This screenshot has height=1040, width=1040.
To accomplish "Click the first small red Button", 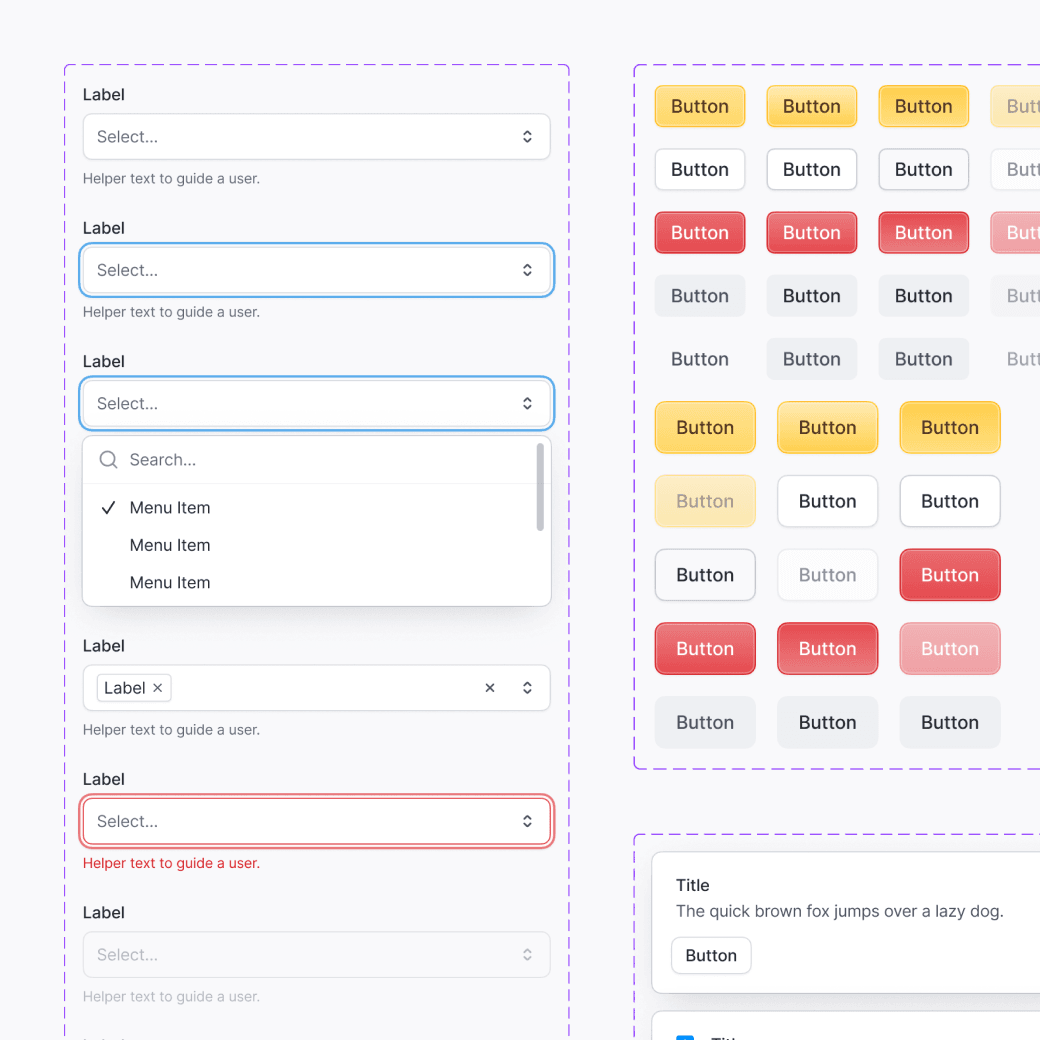I will coord(700,233).
